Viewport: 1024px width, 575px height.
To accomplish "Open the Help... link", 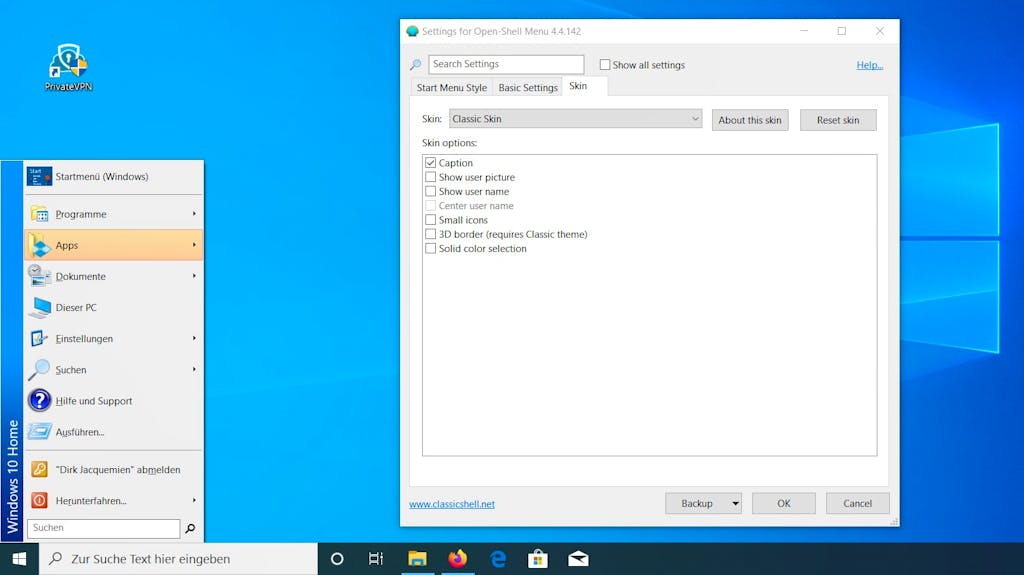I will (x=869, y=65).
